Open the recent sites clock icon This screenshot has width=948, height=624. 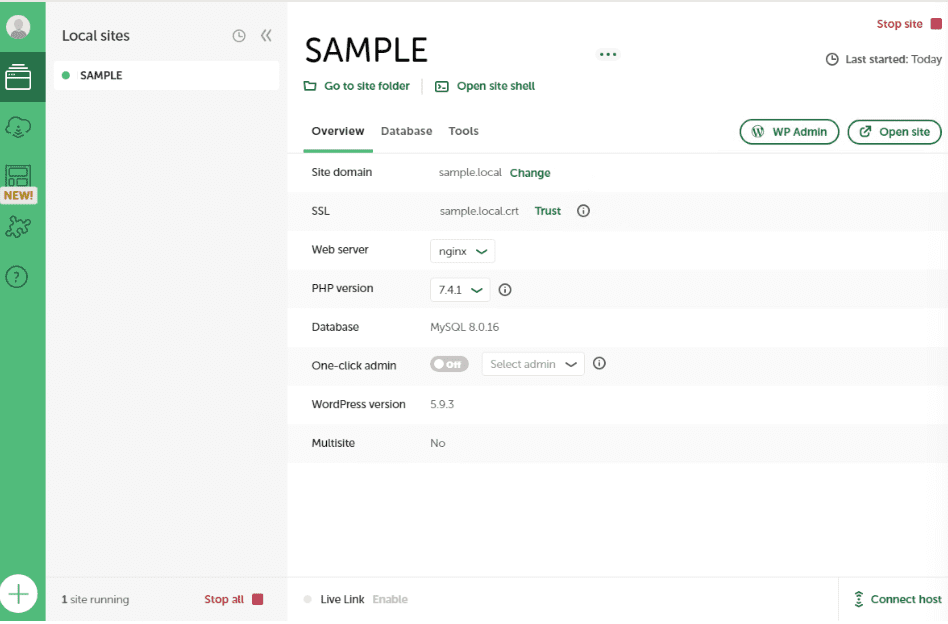click(239, 36)
